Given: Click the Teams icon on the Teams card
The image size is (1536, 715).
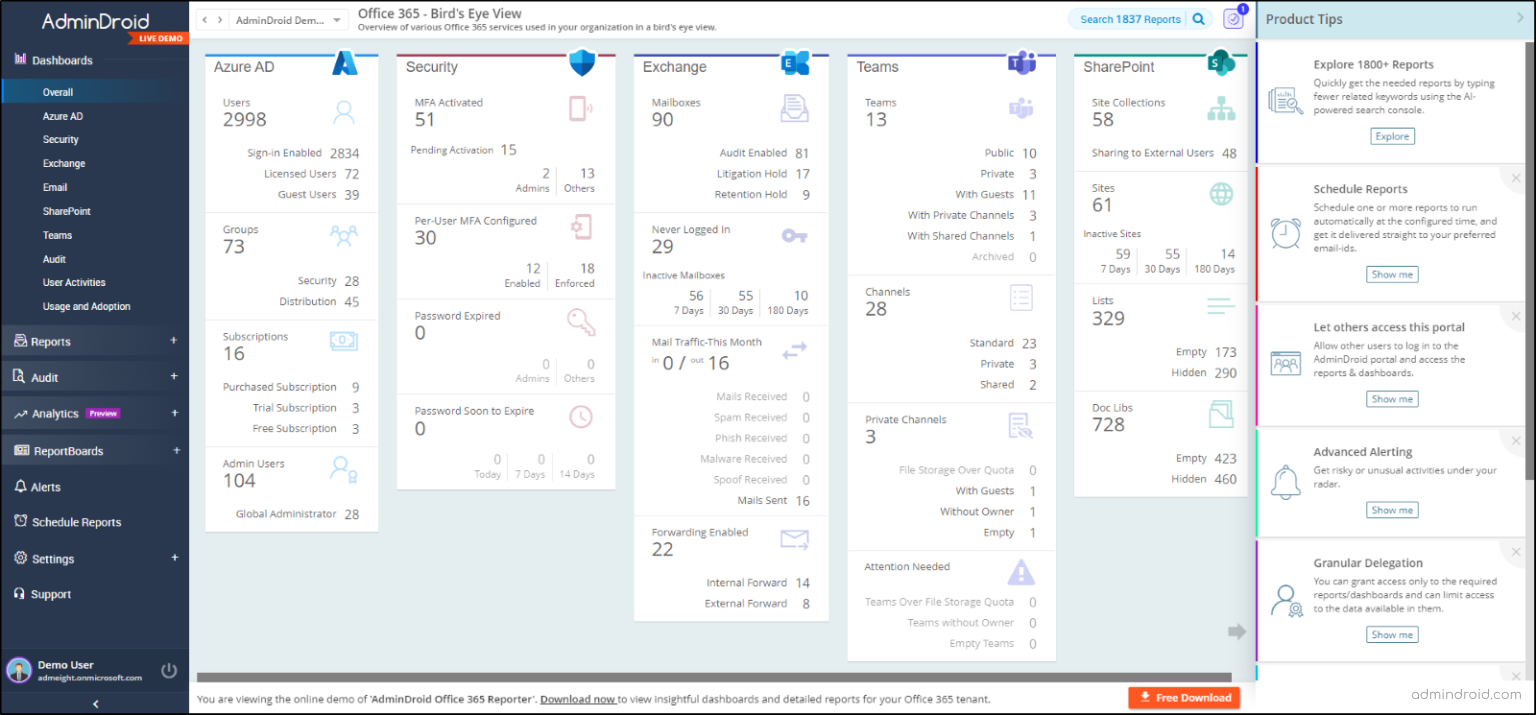Looking at the screenshot, I should point(1022,63).
